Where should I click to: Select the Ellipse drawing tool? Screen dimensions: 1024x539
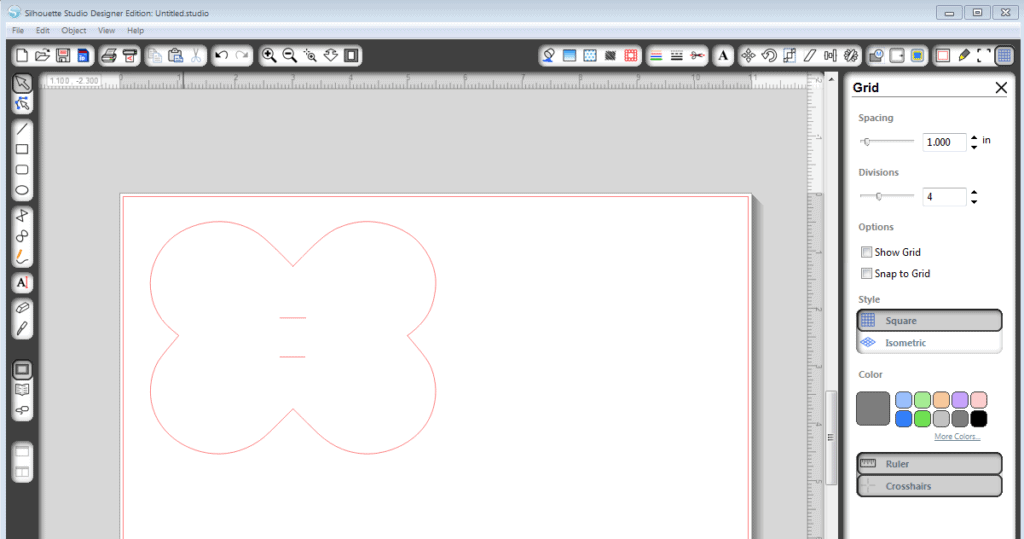click(22, 191)
